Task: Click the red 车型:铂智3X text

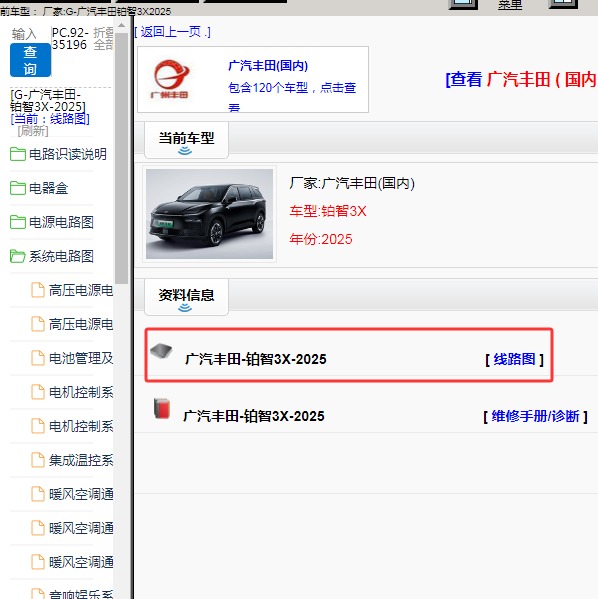Action: click(x=328, y=211)
